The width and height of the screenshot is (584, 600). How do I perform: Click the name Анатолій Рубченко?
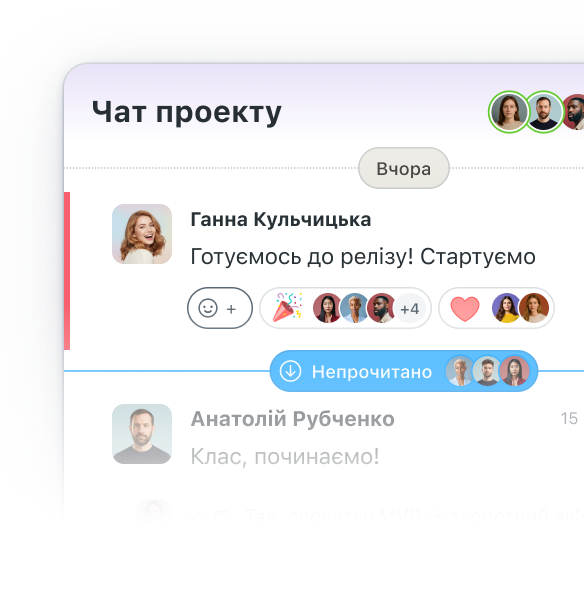coord(293,419)
